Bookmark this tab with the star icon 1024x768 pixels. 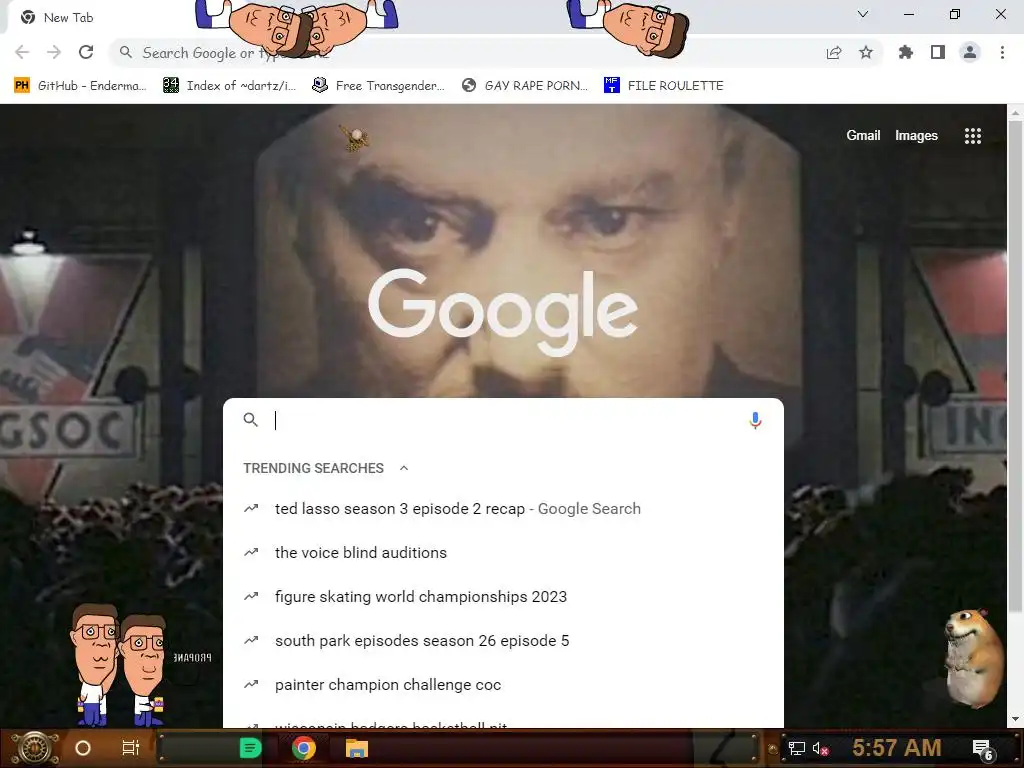[866, 52]
